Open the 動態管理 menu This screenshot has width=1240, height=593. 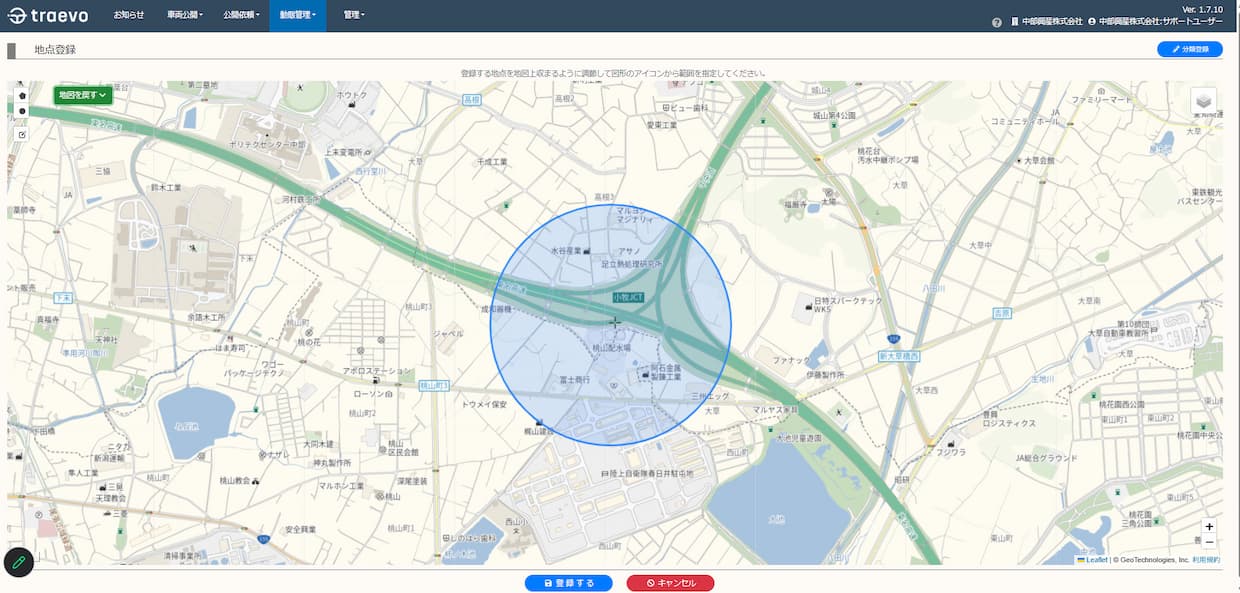click(x=297, y=15)
